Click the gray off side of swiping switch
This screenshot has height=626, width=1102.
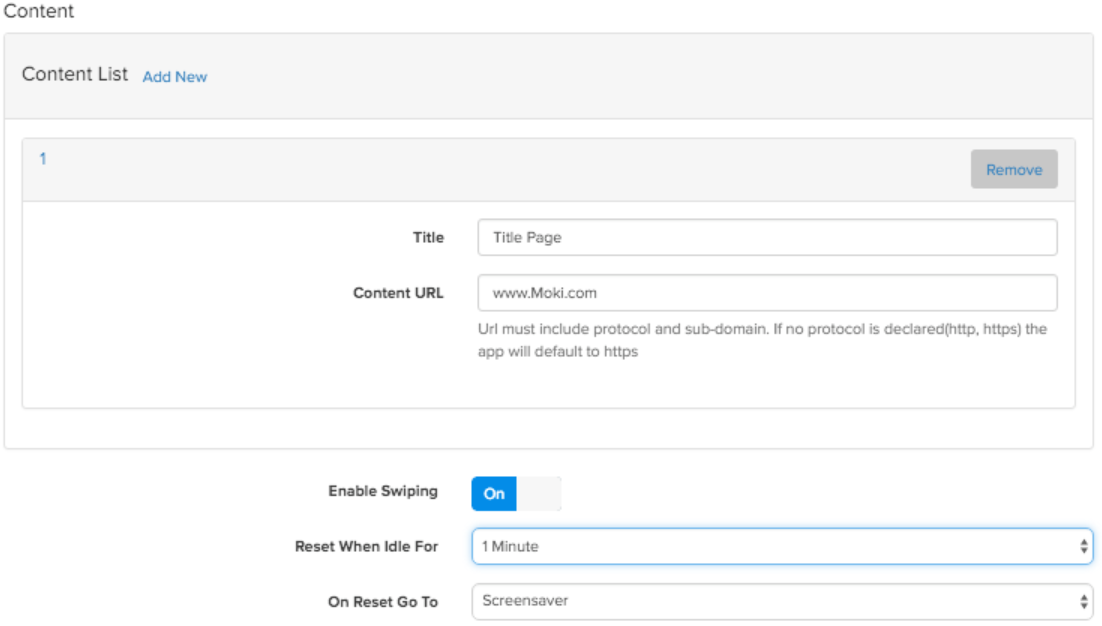(x=539, y=493)
